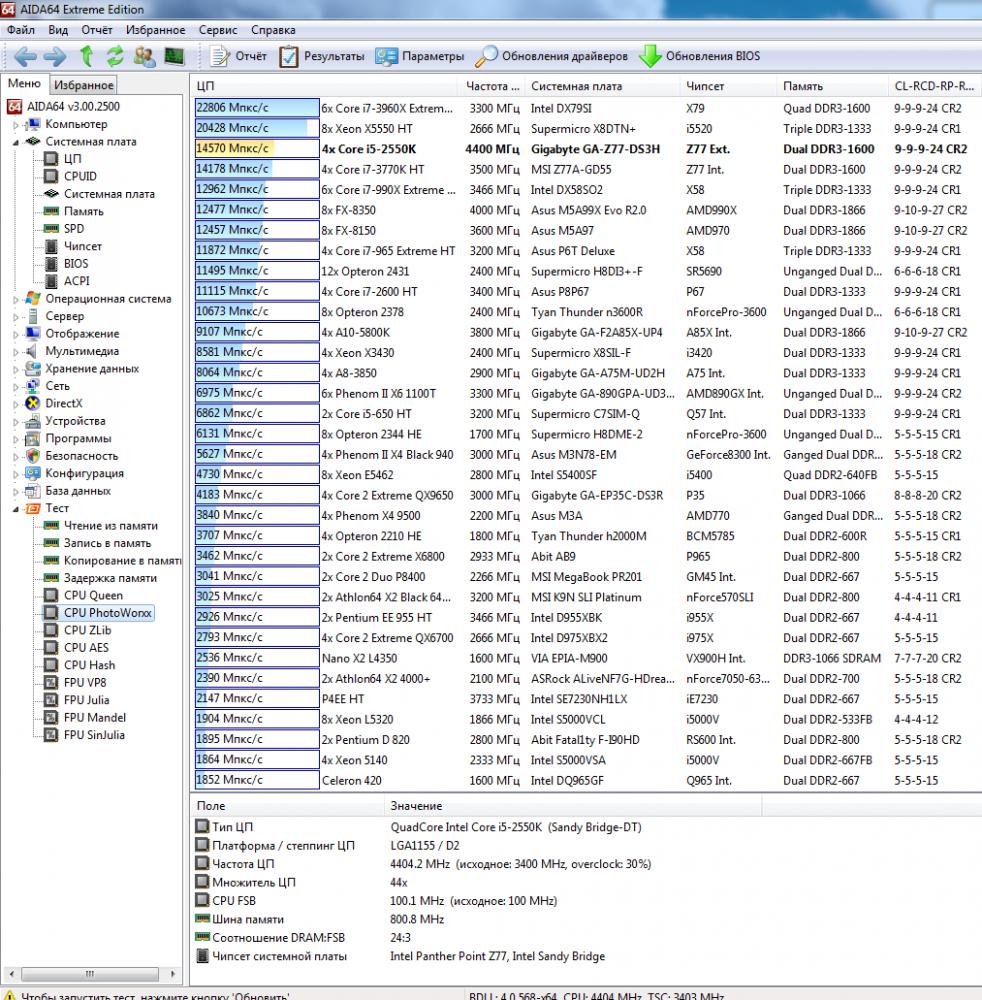Open the Избранное menu in menu bar
Image resolution: width=982 pixels, height=1000 pixels.
(x=156, y=30)
